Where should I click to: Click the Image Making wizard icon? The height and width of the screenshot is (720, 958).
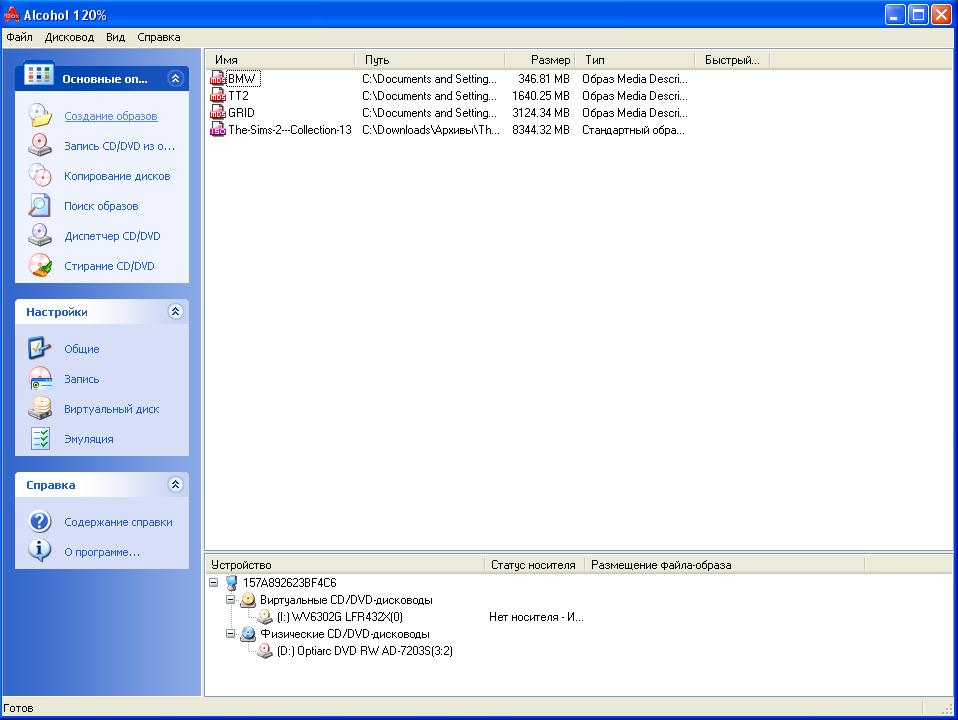(39, 116)
